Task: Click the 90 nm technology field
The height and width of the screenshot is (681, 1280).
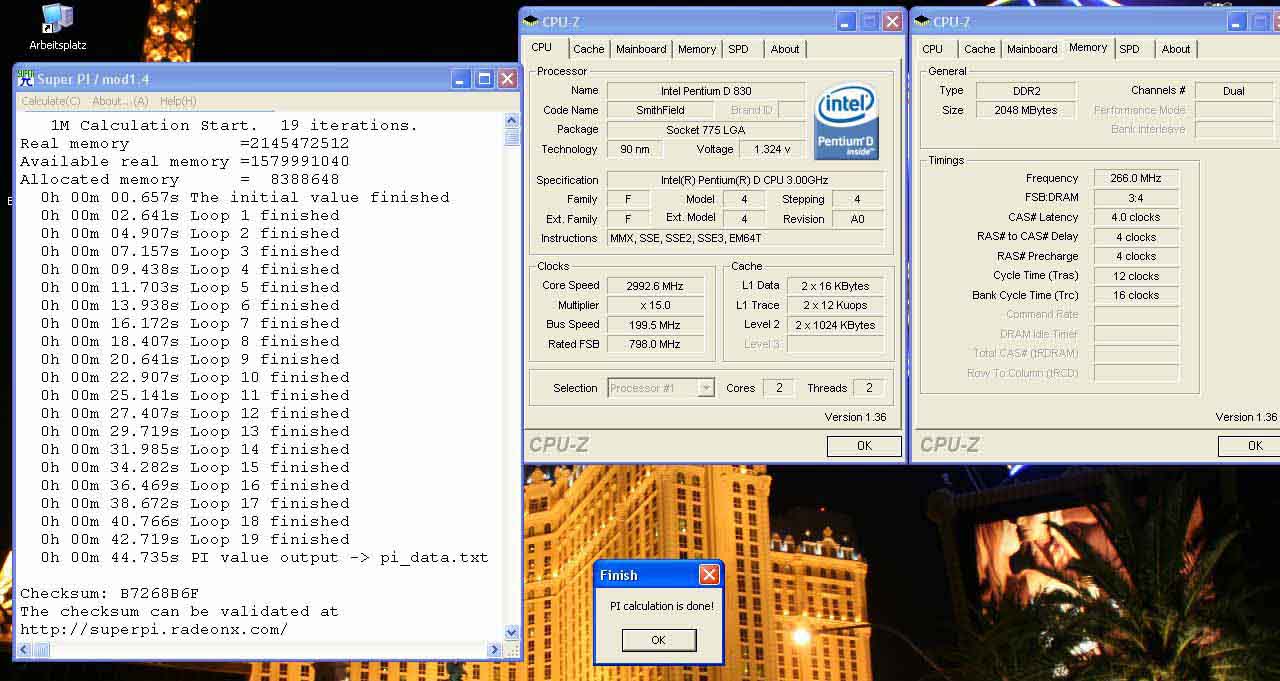Action: click(635, 149)
